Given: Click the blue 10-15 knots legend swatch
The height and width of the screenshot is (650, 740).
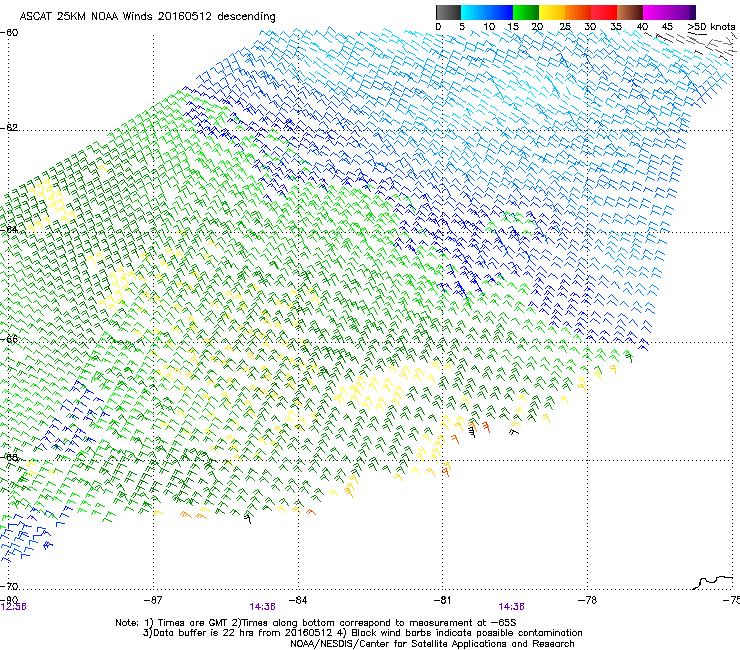Looking at the screenshot, I should pos(500,12).
